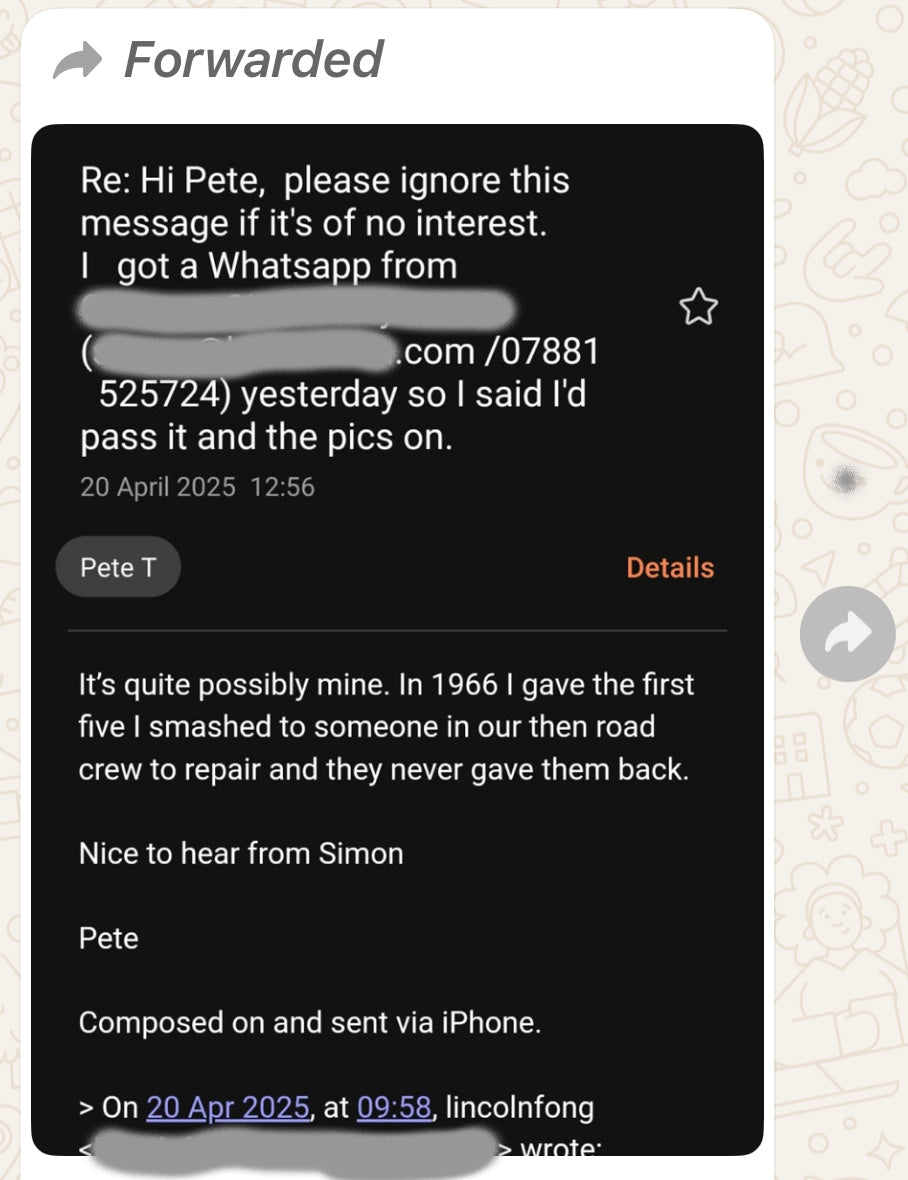Click the redacted email address before .com
This screenshot has height=1180, width=908.
[x=244, y=351]
